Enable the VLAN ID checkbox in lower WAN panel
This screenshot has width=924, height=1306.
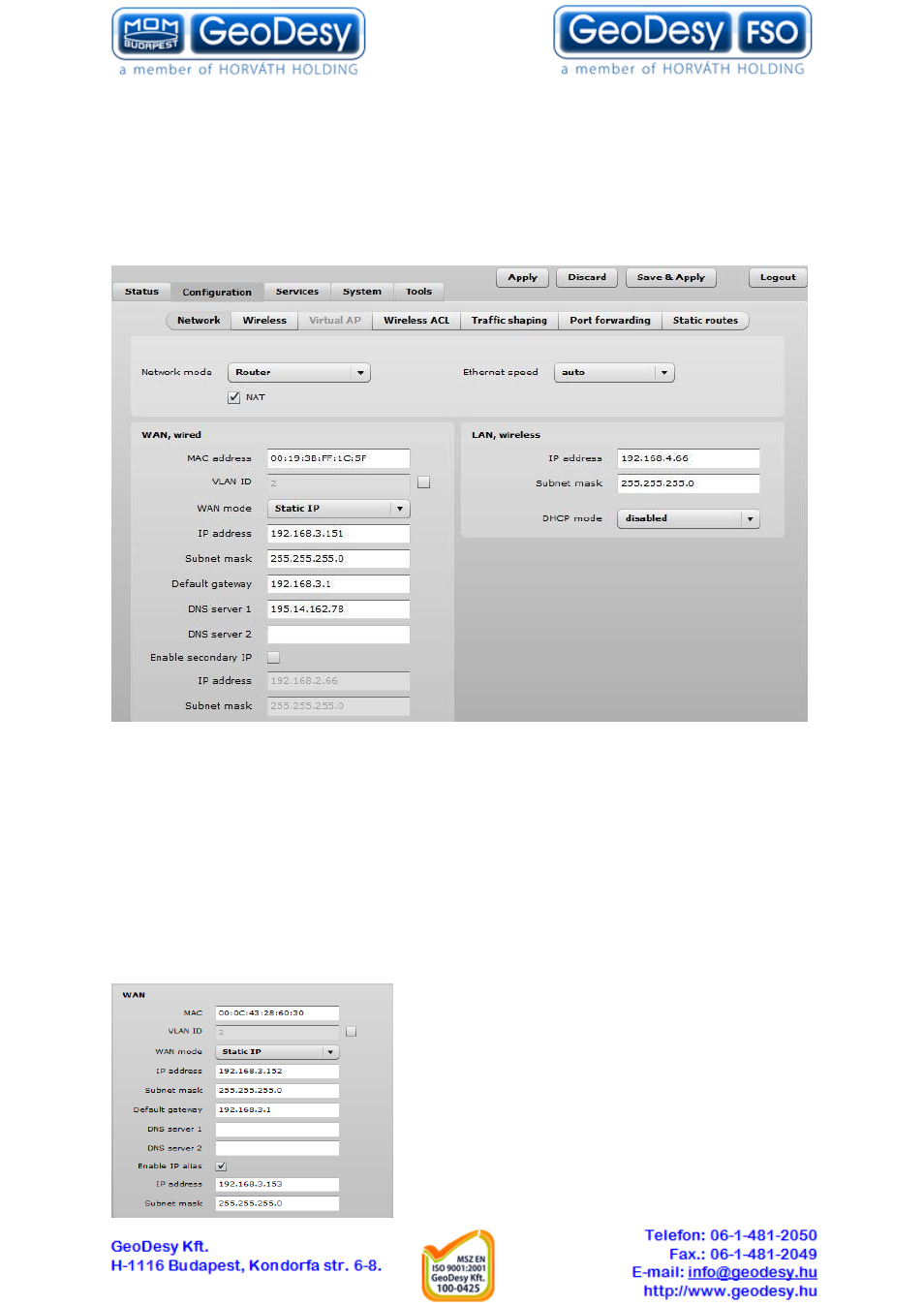pos(351,1032)
